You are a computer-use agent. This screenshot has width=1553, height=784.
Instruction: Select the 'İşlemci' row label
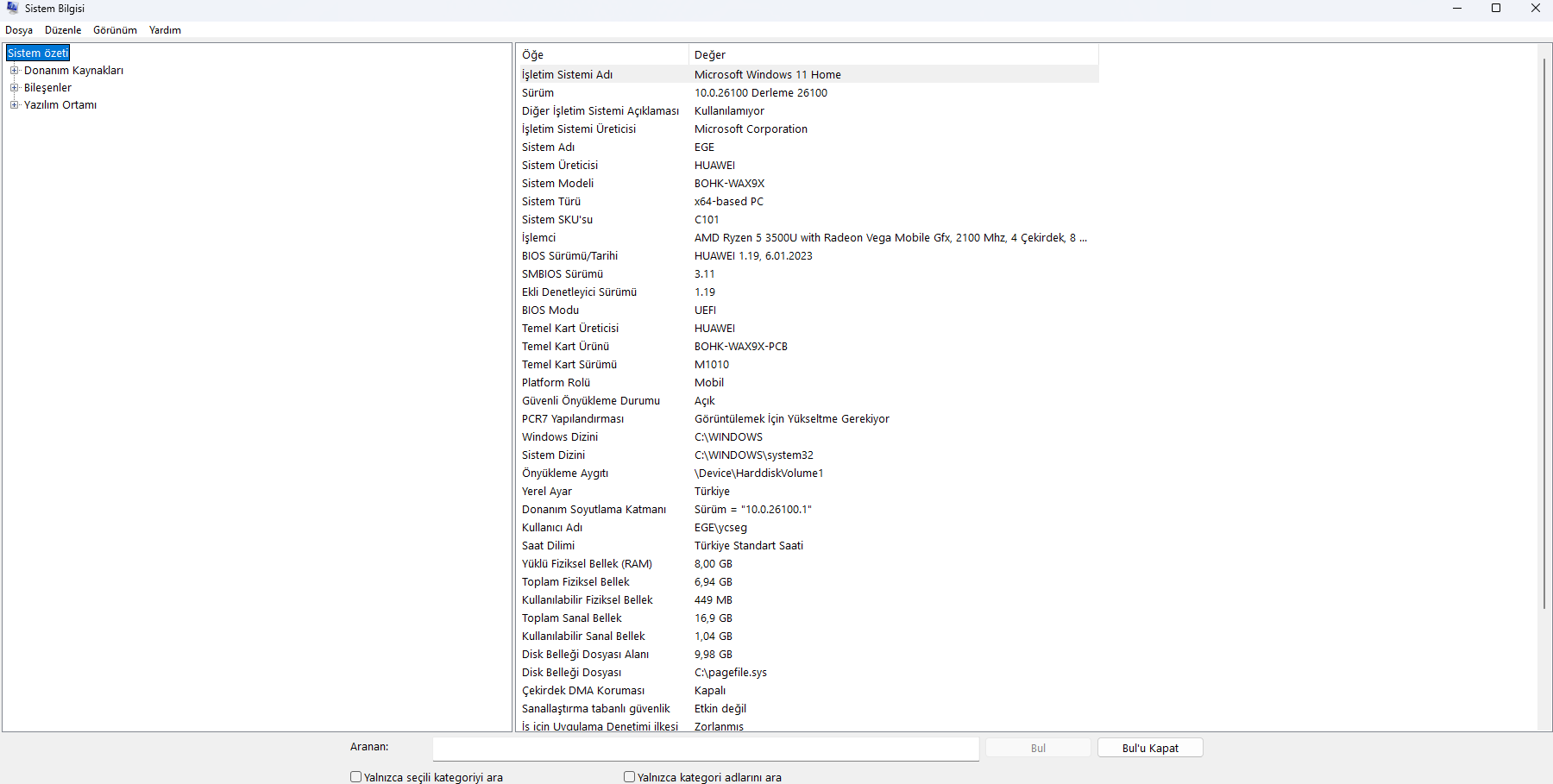coord(538,238)
